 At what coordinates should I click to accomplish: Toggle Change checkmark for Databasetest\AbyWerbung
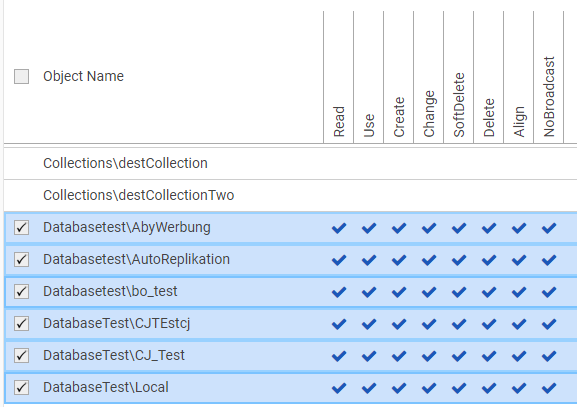click(x=429, y=228)
